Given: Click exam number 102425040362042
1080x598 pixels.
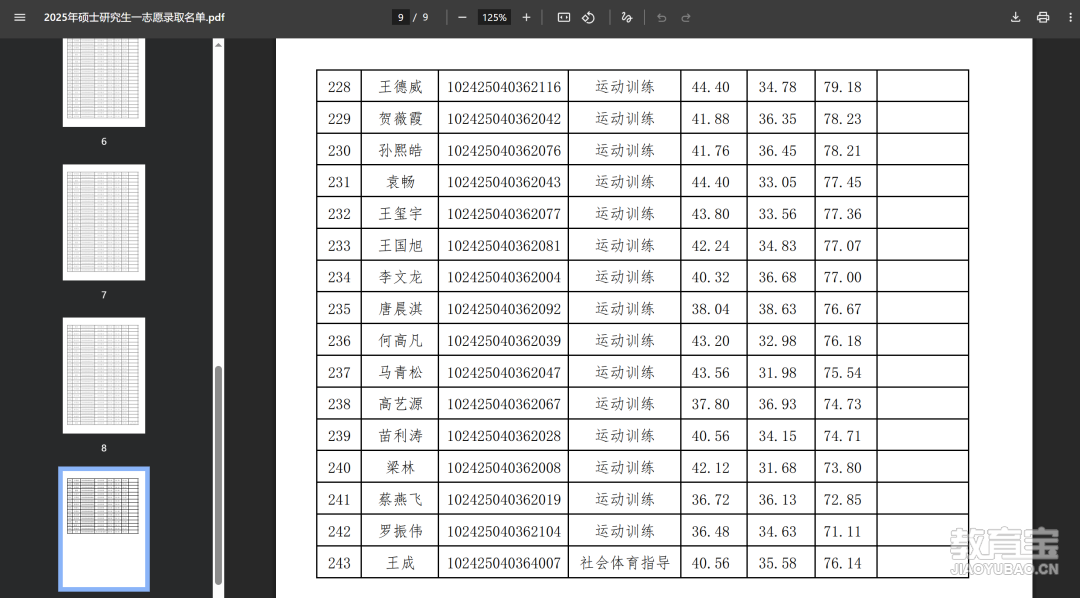Looking at the screenshot, I should tap(503, 118).
